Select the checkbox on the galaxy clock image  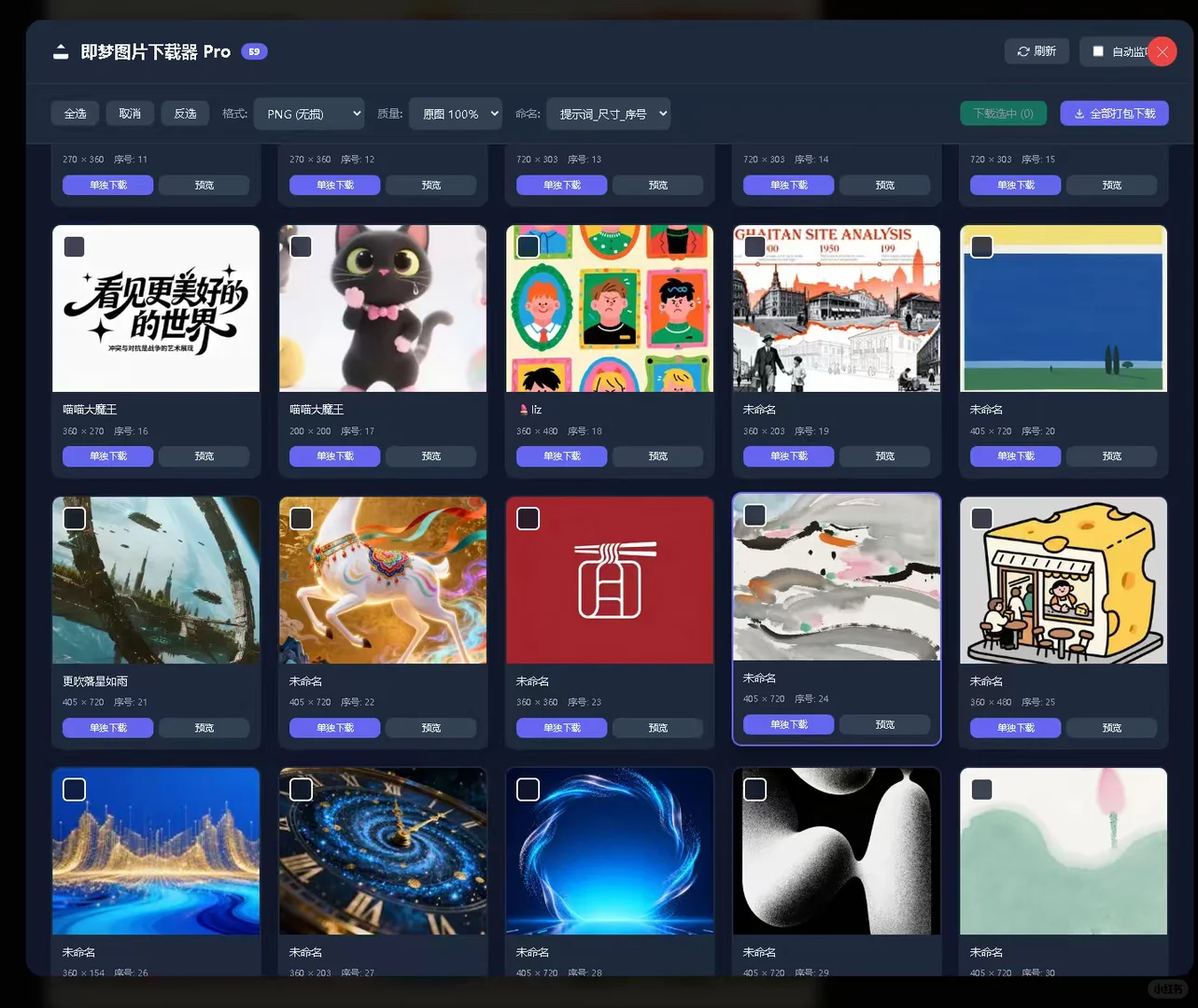point(301,790)
